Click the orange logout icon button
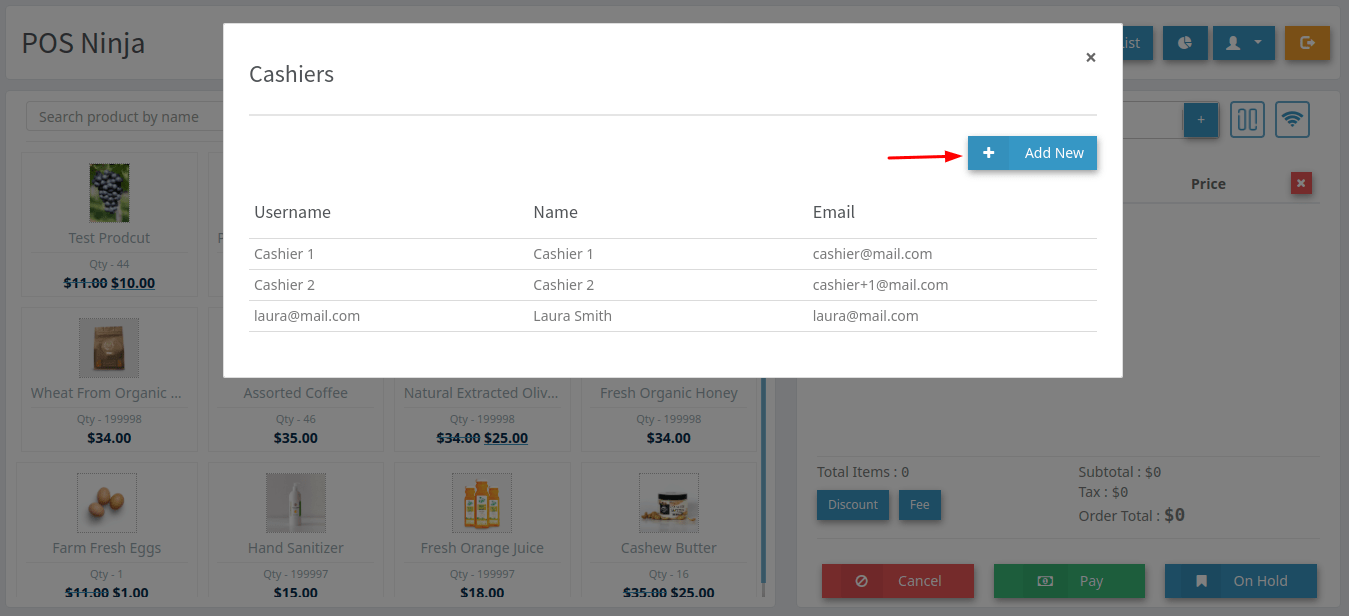1349x616 pixels. (1307, 43)
